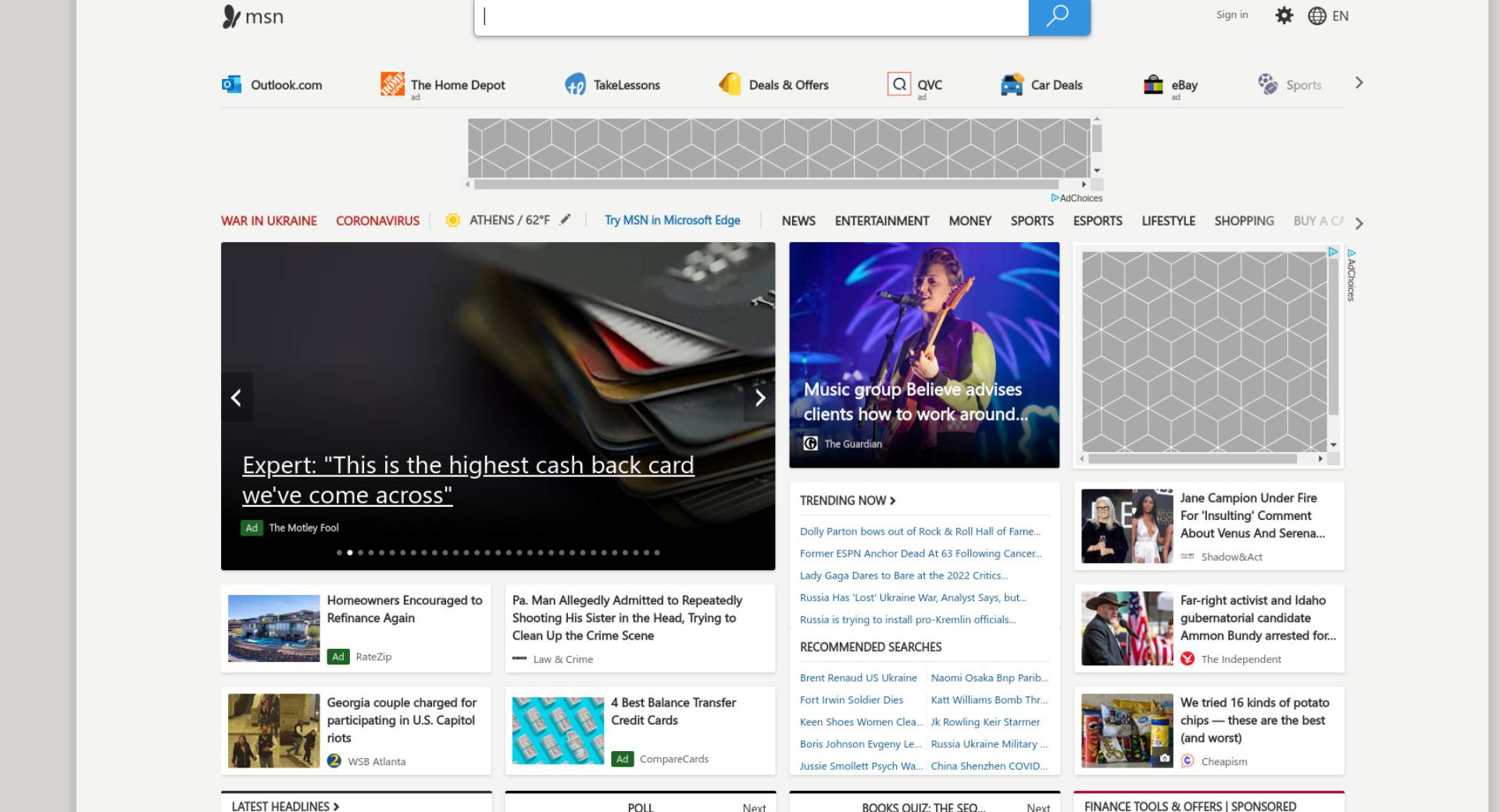
Task: Expand Latest Headlines section
Action: (285, 806)
